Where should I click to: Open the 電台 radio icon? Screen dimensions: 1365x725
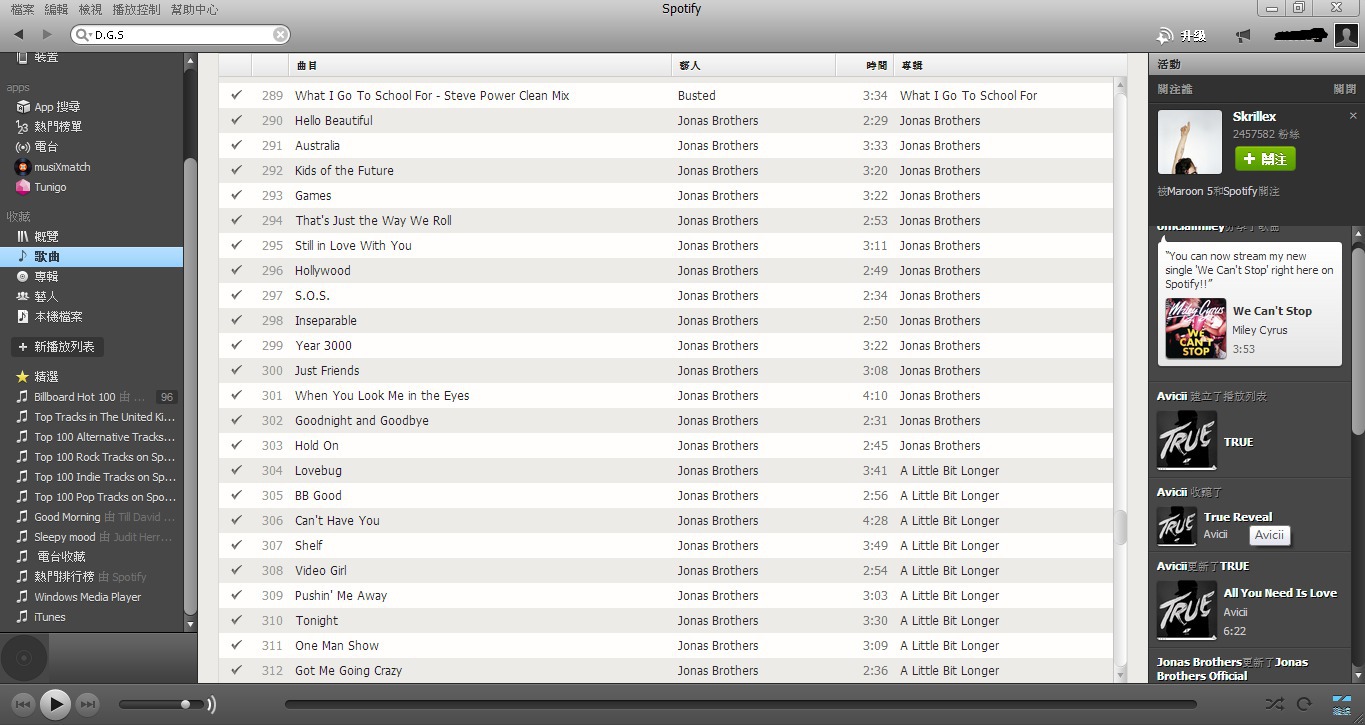[23, 147]
